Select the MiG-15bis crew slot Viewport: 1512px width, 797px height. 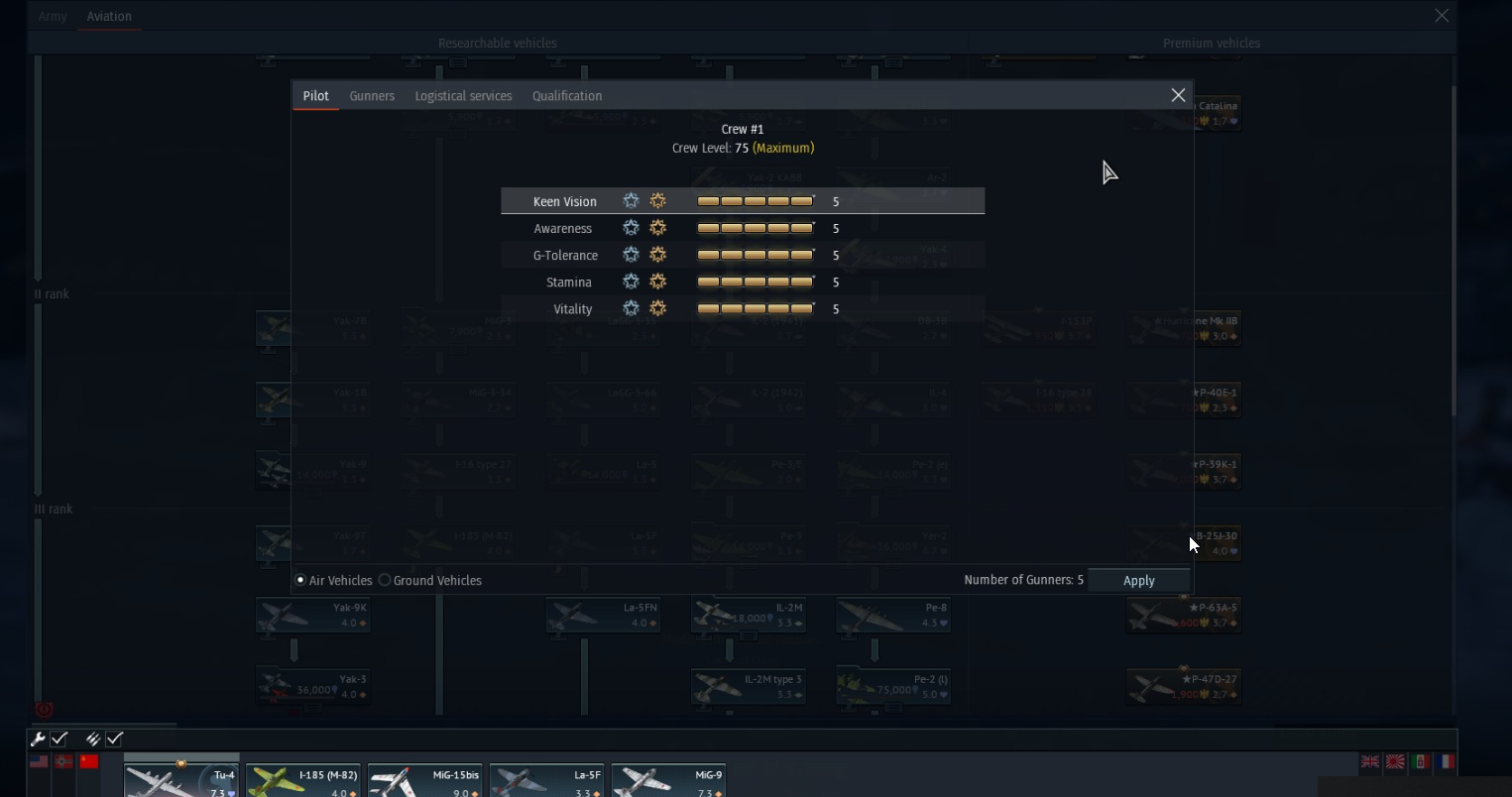424,780
